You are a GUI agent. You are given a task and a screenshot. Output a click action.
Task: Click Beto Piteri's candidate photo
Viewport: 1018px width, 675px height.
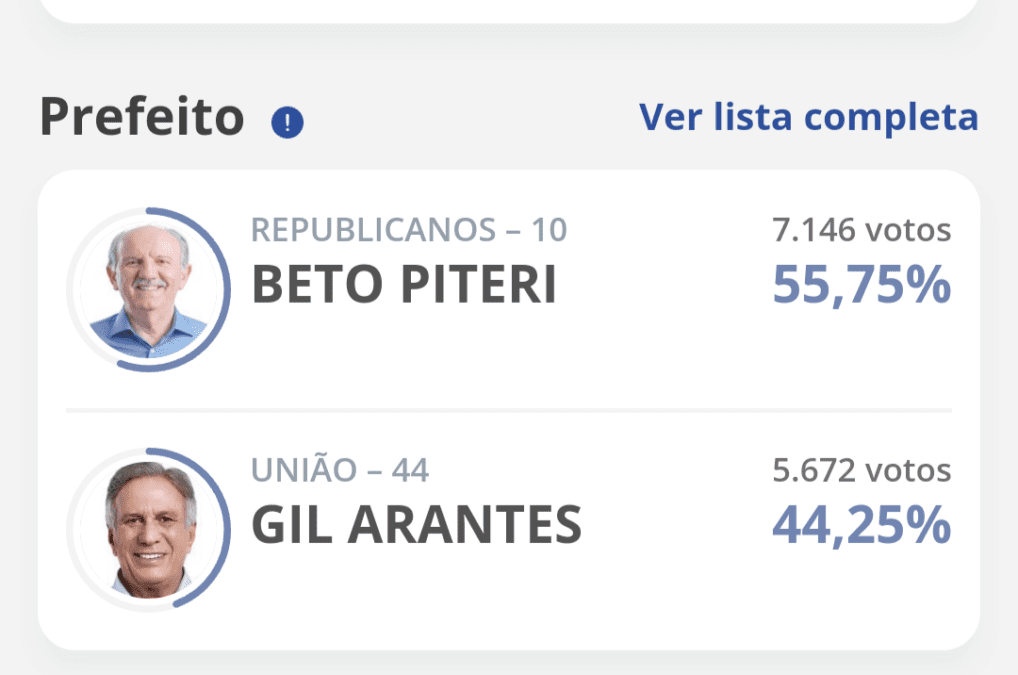pyautogui.click(x=147, y=289)
